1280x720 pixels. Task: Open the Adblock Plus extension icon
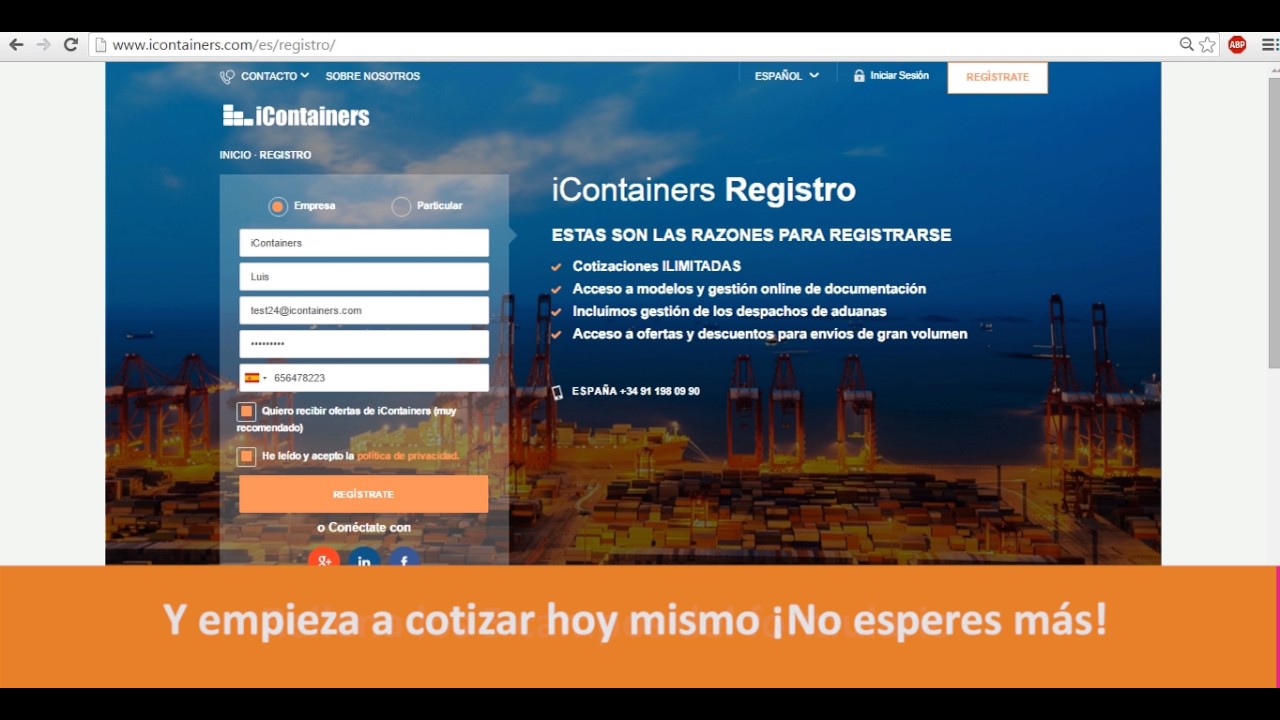tap(1237, 45)
